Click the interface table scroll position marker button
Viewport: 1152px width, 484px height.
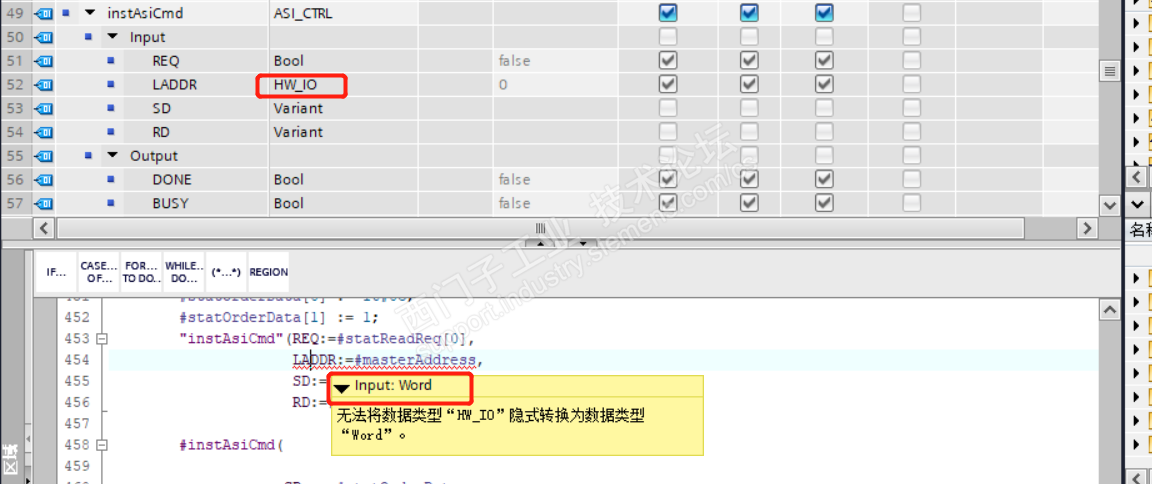[x=1110, y=71]
